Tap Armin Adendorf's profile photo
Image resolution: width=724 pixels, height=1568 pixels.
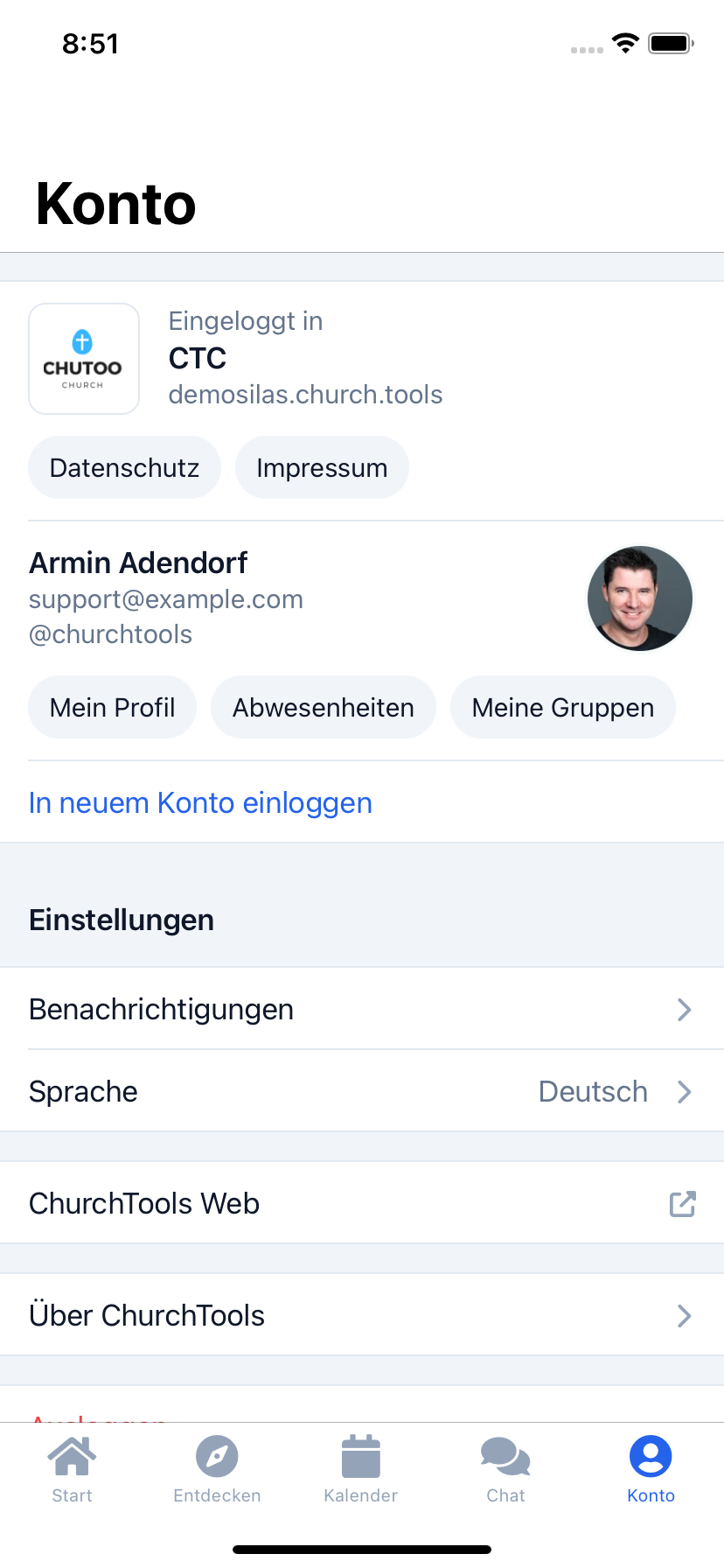click(x=640, y=598)
